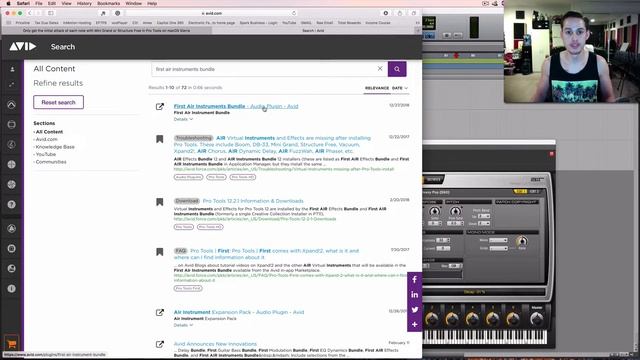Open the Apple menu

pyautogui.click(x=8, y=3)
